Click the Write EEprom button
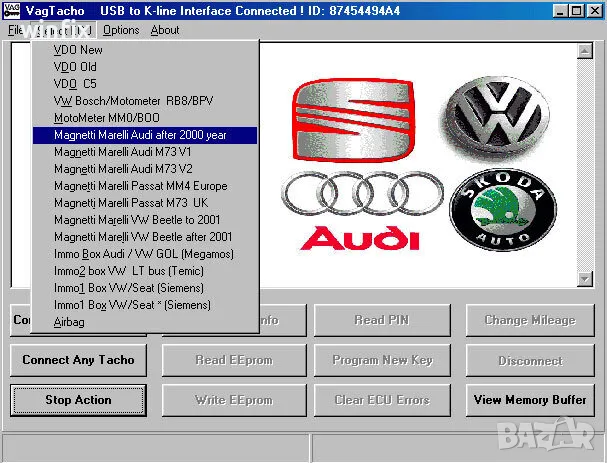The width and height of the screenshot is (607, 463). point(234,400)
